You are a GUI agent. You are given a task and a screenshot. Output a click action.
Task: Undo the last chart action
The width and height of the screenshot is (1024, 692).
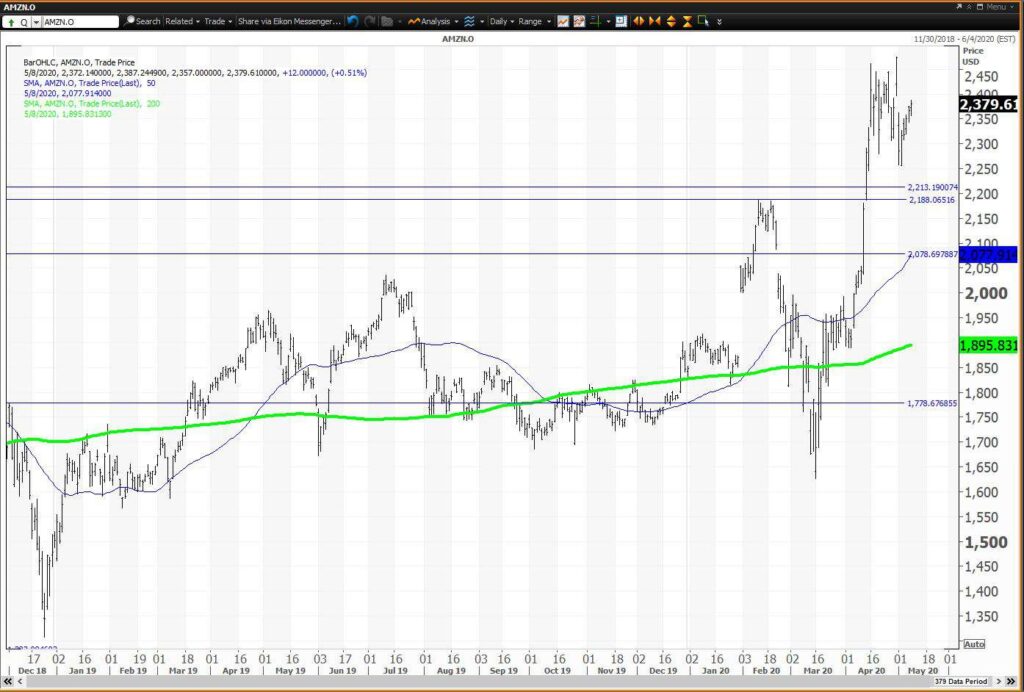[353, 21]
